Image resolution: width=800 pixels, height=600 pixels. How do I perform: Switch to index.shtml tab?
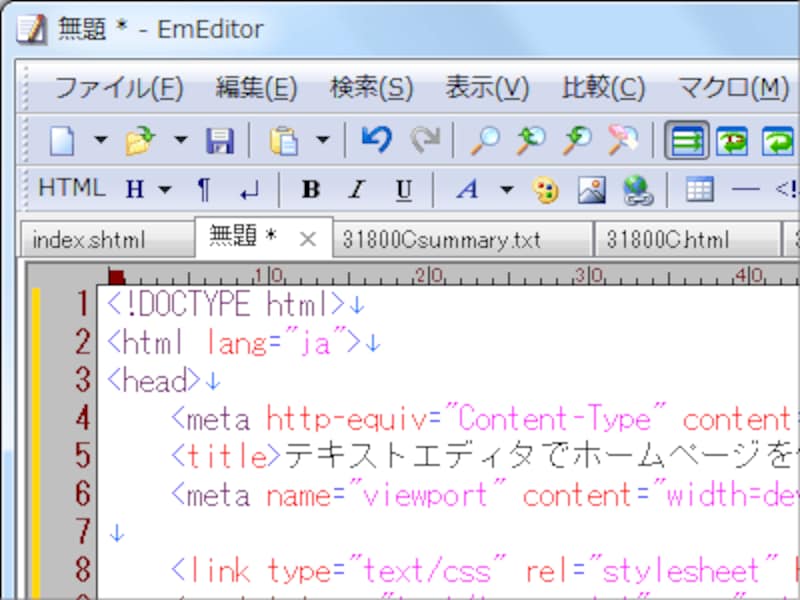coord(108,239)
